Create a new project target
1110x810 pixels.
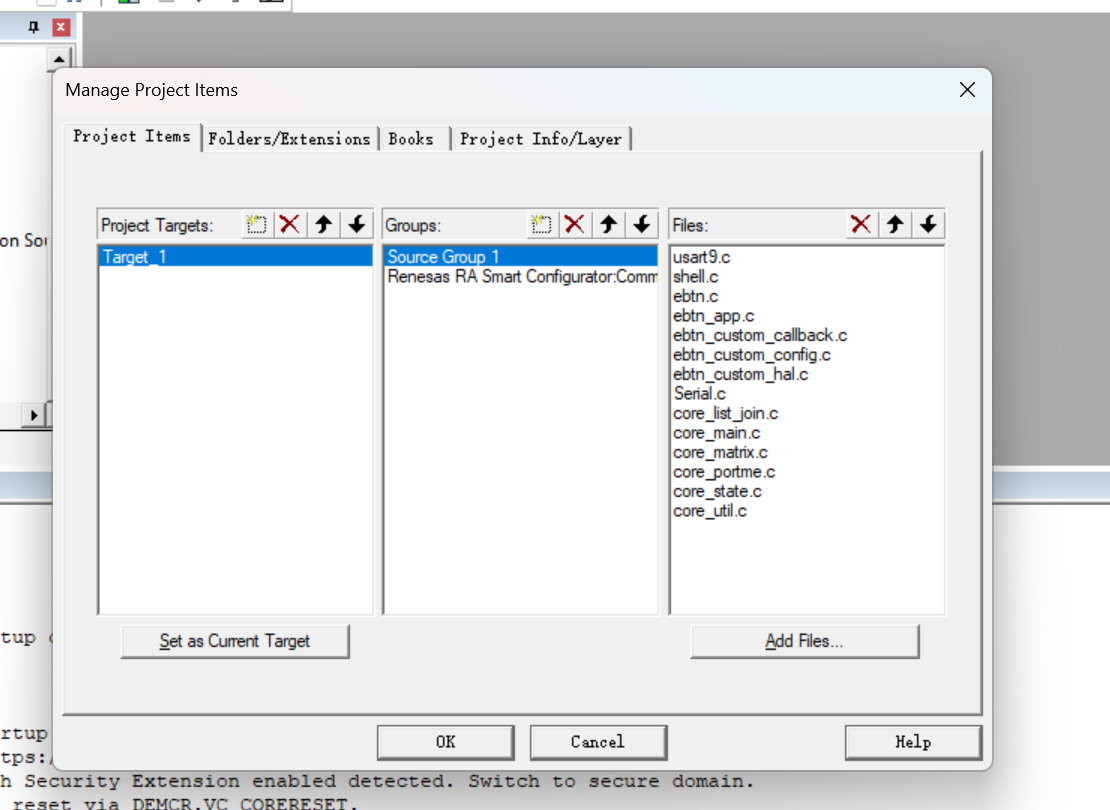pyautogui.click(x=256, y=225)
